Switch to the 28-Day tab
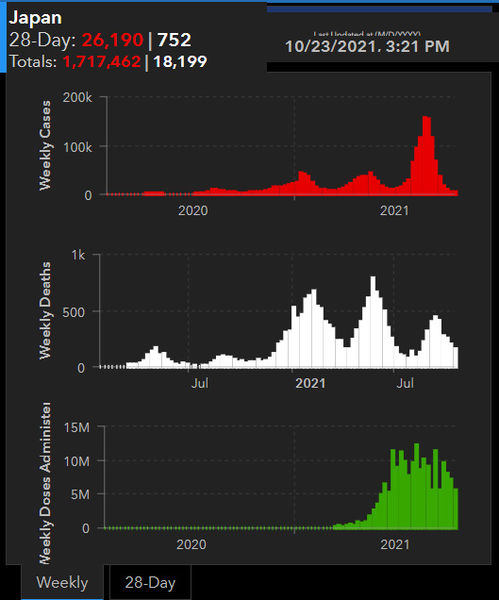The height and width of the screenshot is (600, 499). click(x=150, y=582)
